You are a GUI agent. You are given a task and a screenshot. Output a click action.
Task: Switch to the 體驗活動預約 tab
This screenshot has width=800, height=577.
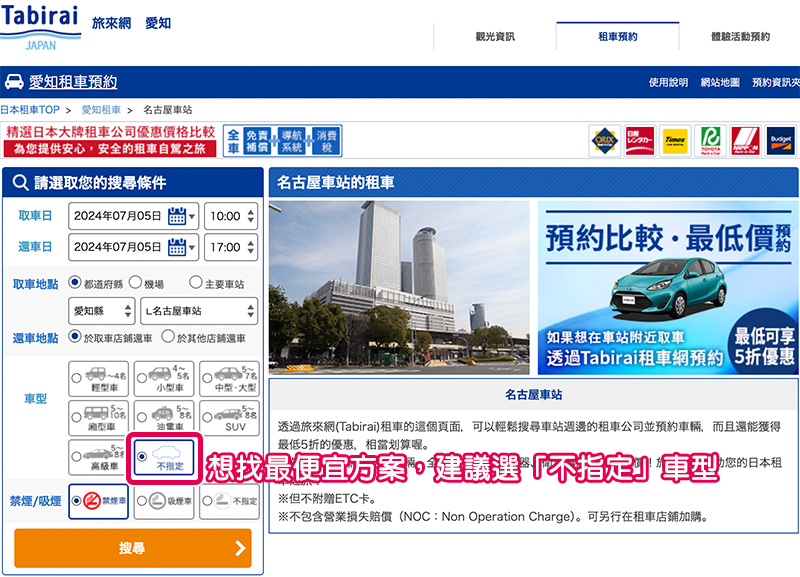click(740, 36)
